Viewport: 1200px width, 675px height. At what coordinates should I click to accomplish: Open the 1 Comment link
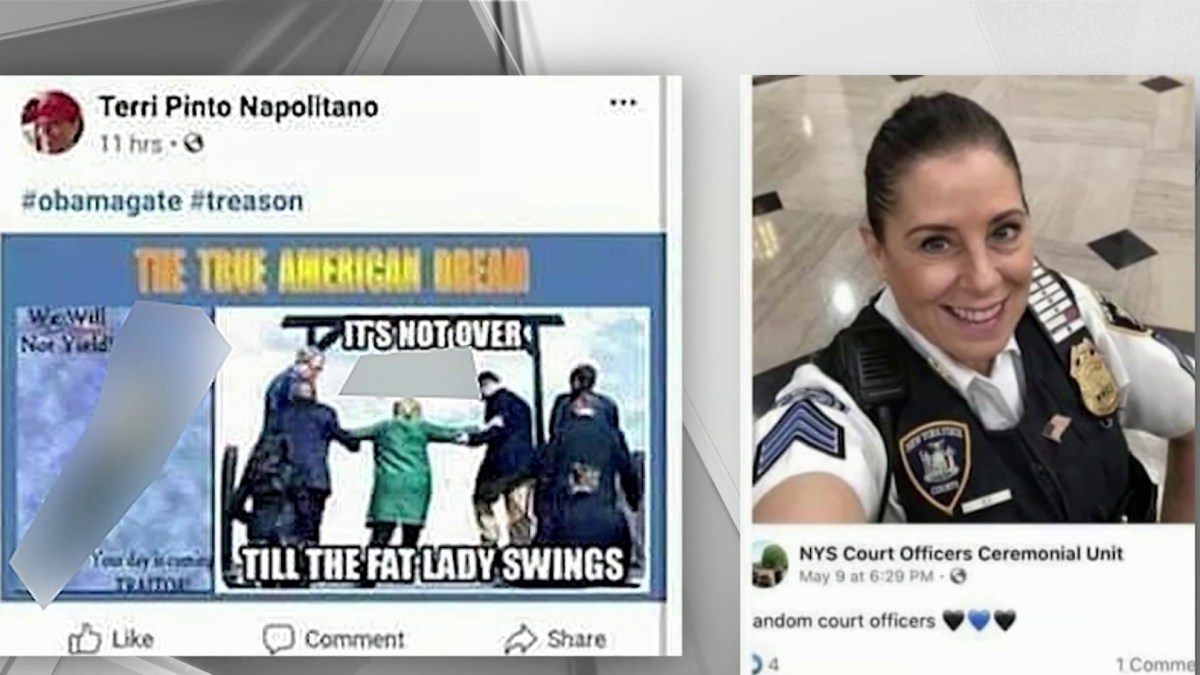pos(1155,664)
